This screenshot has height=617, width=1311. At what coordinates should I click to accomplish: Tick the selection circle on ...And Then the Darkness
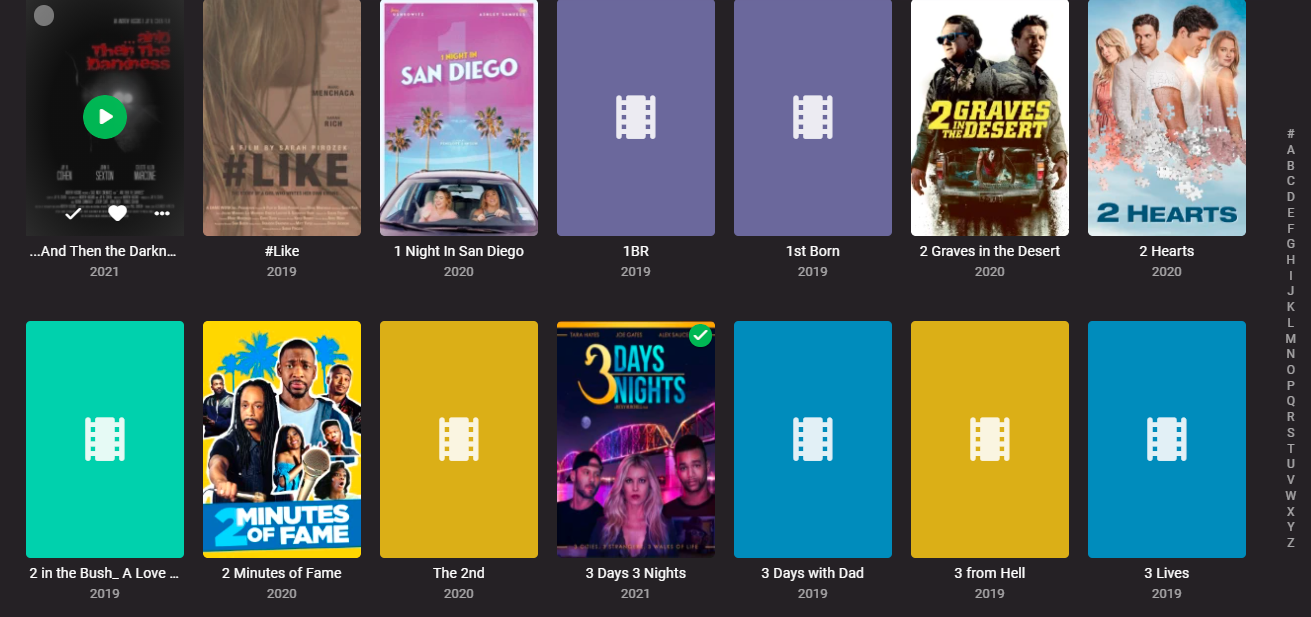(44, 15)
